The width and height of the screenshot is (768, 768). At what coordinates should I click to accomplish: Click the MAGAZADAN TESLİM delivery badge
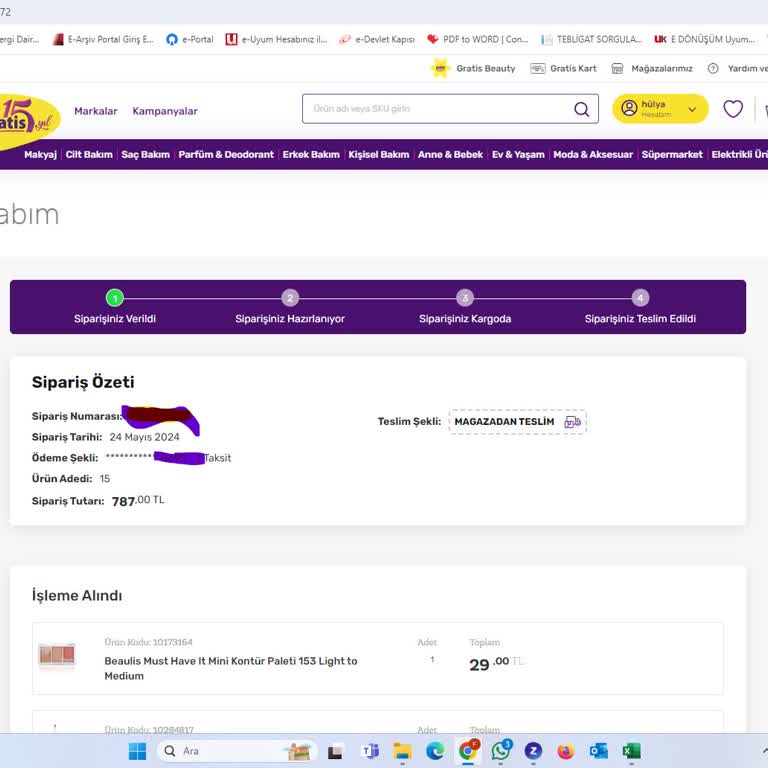coord(518,422)
